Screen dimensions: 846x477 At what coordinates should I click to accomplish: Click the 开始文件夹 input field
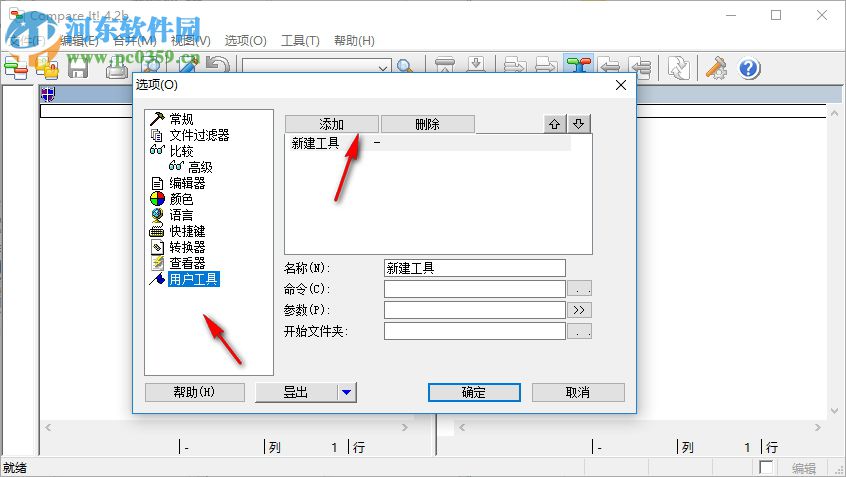pos(474,331)
